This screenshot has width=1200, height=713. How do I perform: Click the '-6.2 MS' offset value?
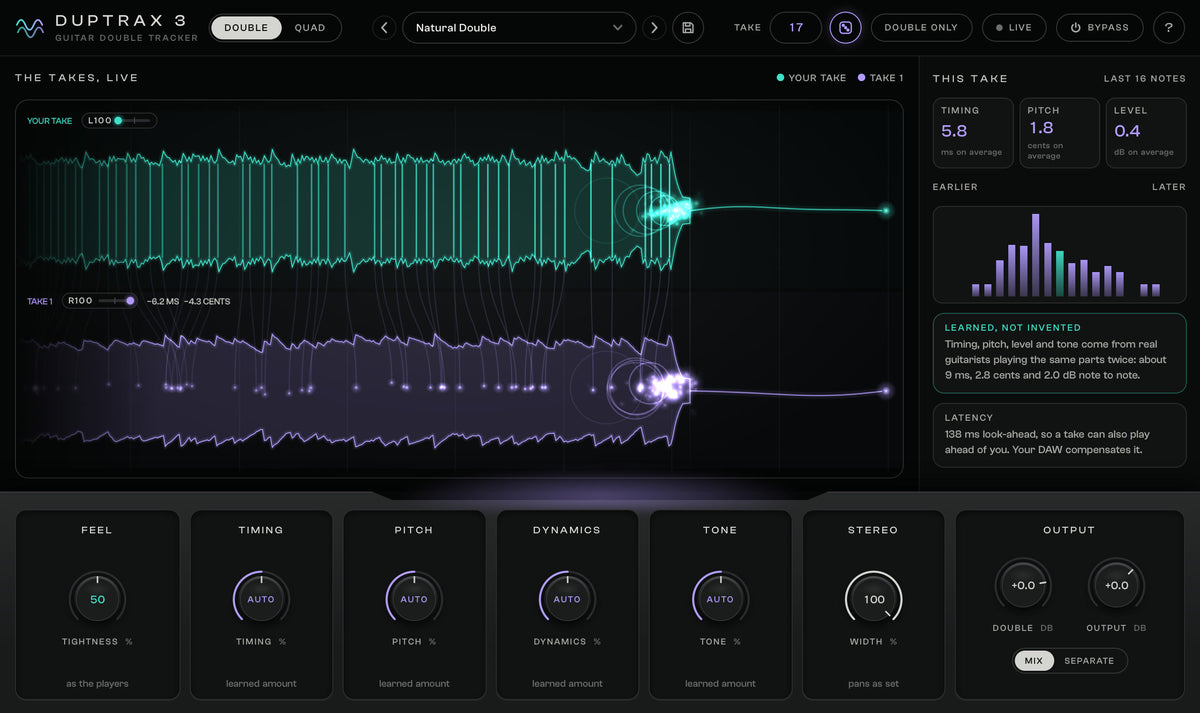(163, 301)
